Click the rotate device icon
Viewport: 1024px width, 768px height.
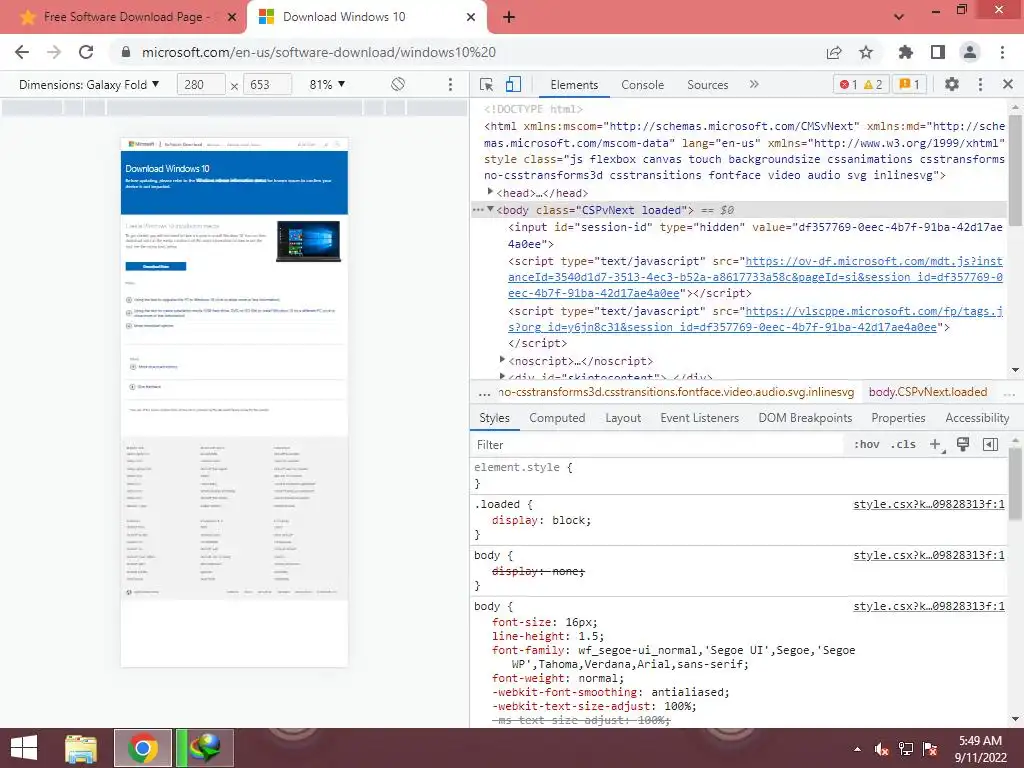398,84
